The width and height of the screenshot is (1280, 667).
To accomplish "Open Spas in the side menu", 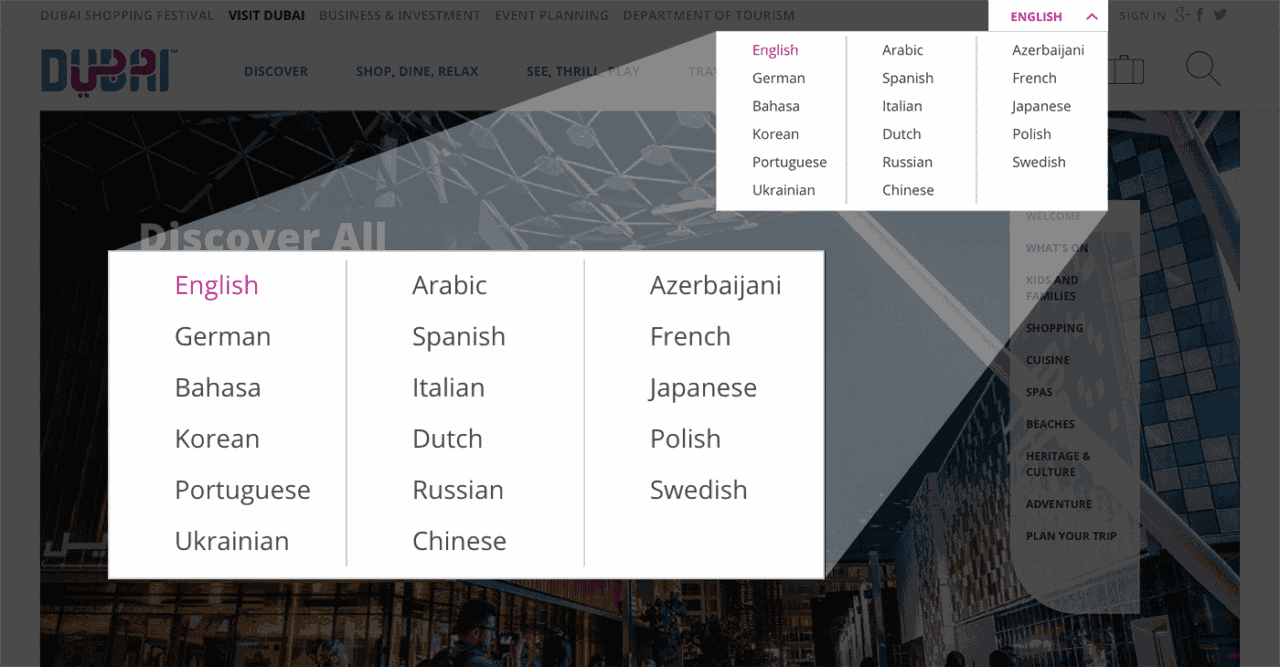I will (1039, 392).
